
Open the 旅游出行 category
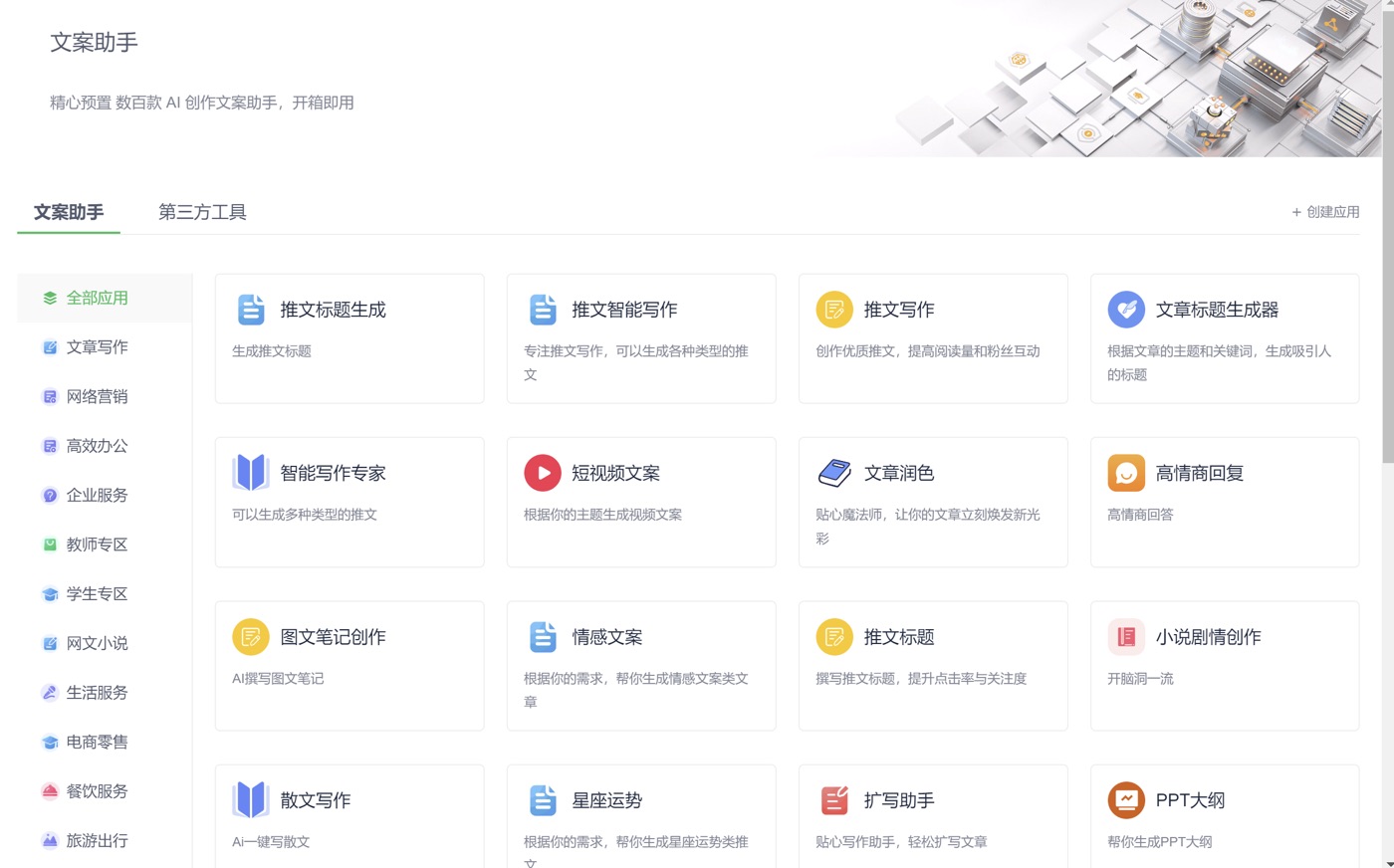click(105, 840)
